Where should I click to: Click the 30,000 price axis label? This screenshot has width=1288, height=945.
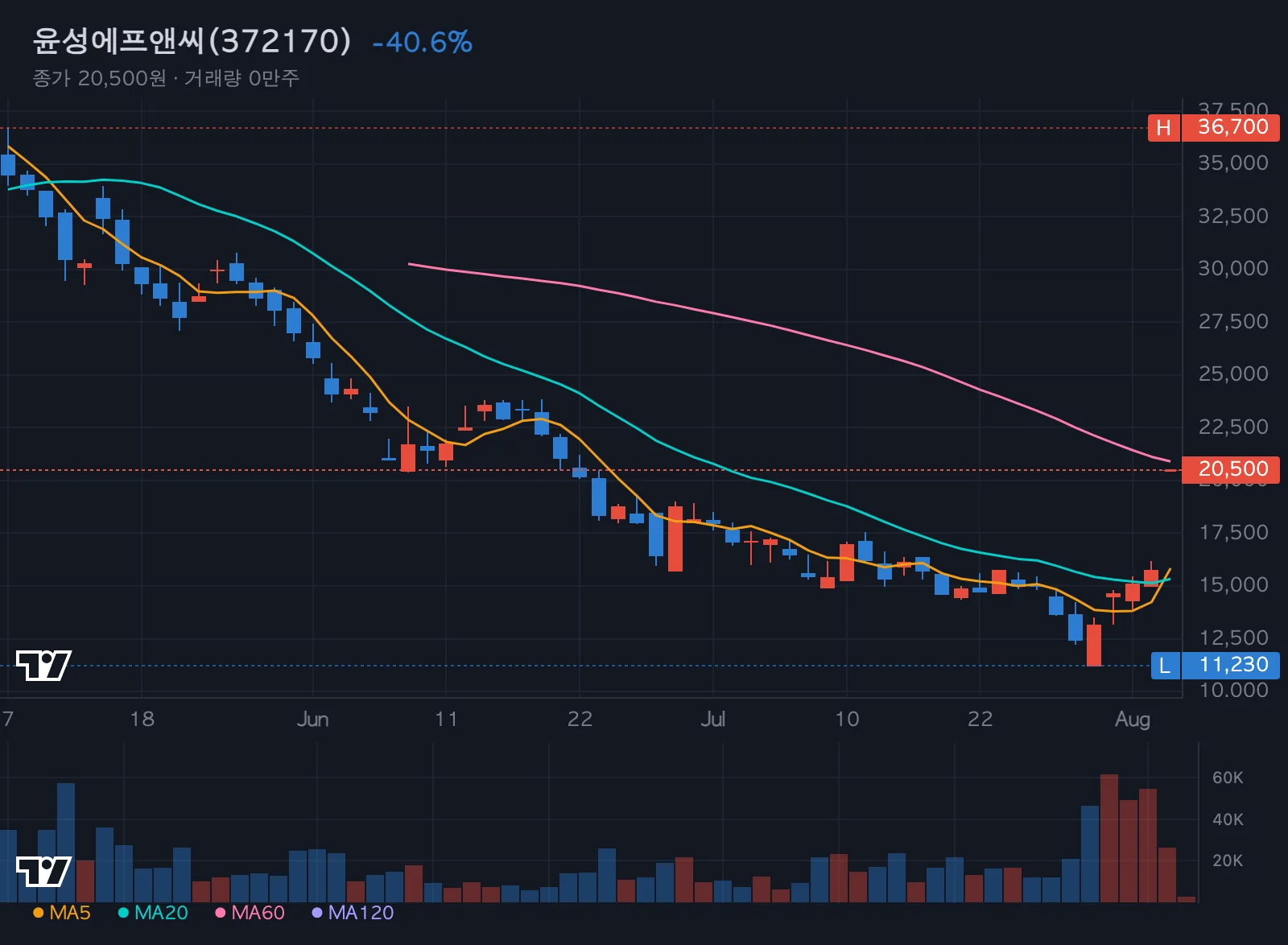(x=1233, y=269)
